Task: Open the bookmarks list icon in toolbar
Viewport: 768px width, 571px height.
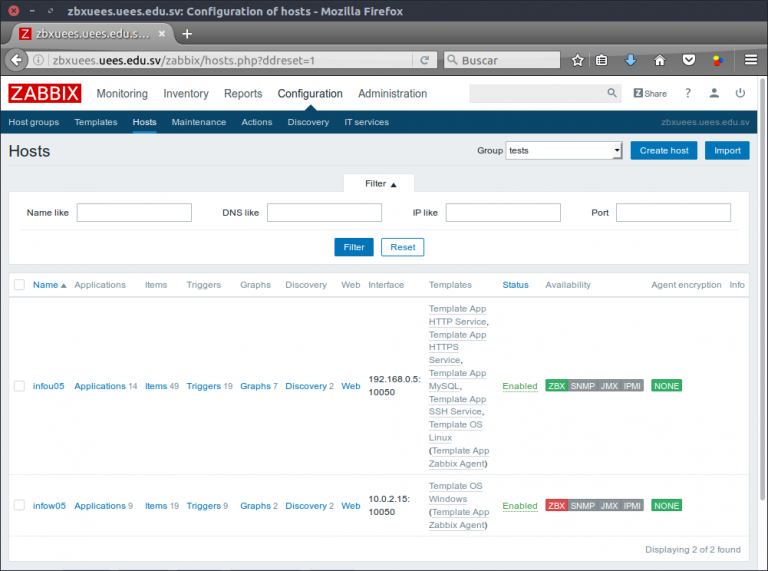Action: (x=601, y=60)
